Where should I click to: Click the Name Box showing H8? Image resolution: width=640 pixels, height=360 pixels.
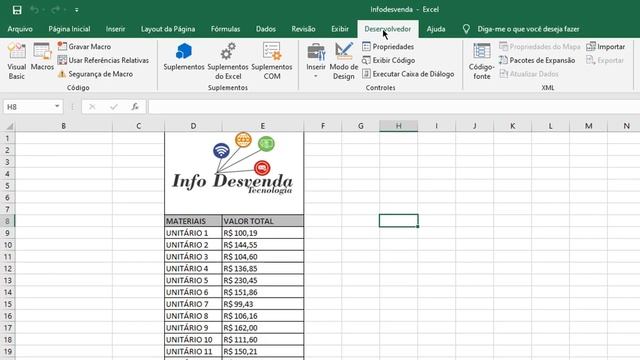click(28, 107)
